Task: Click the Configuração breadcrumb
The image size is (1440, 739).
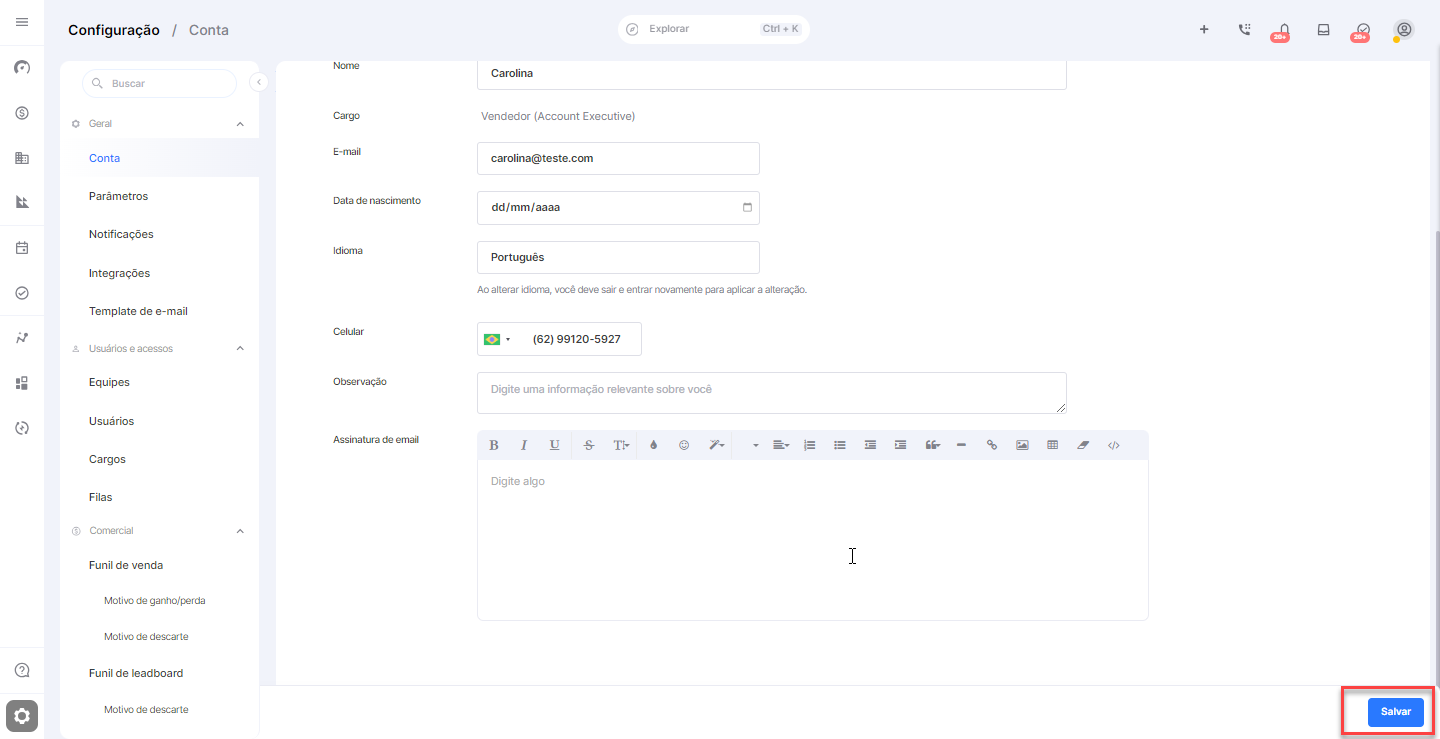Action: pyautogui.click(x=114, y=30)
